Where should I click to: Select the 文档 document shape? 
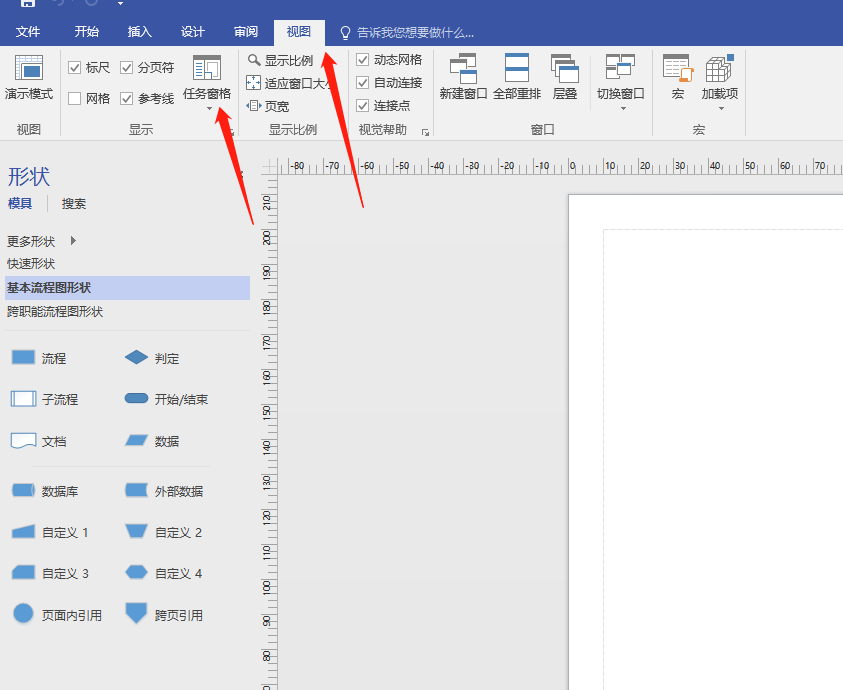pyautogui.click(x=24, y=441)
